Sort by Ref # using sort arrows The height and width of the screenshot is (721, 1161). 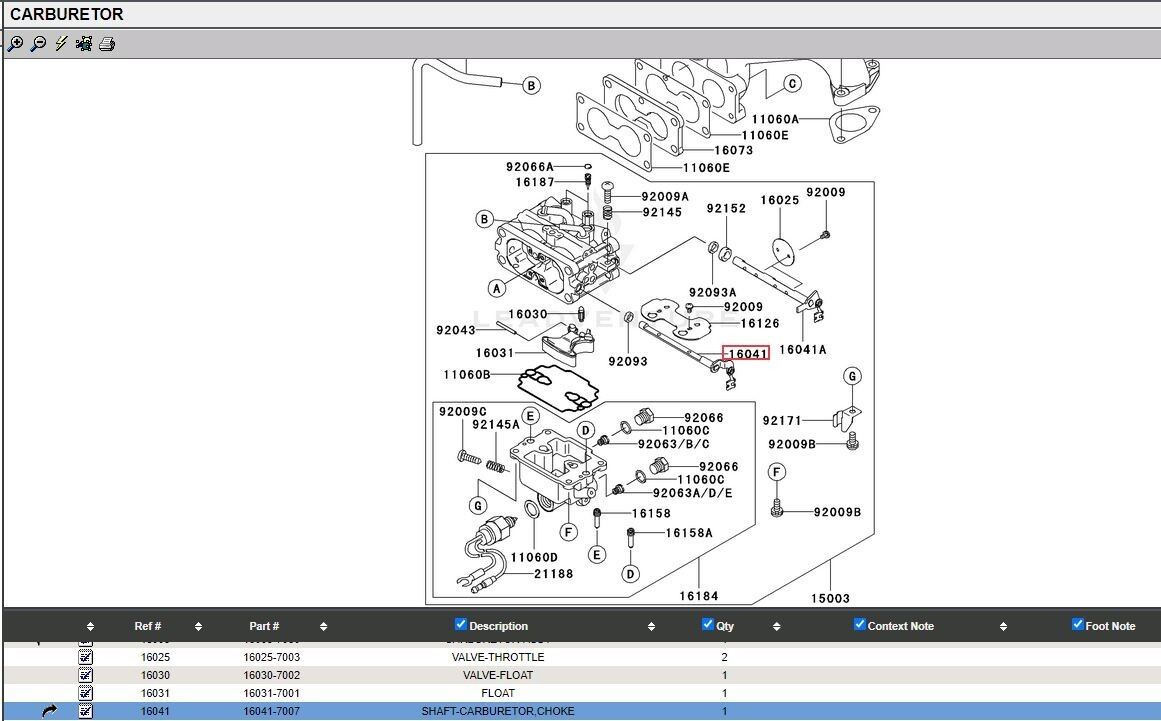coord(198,627)
